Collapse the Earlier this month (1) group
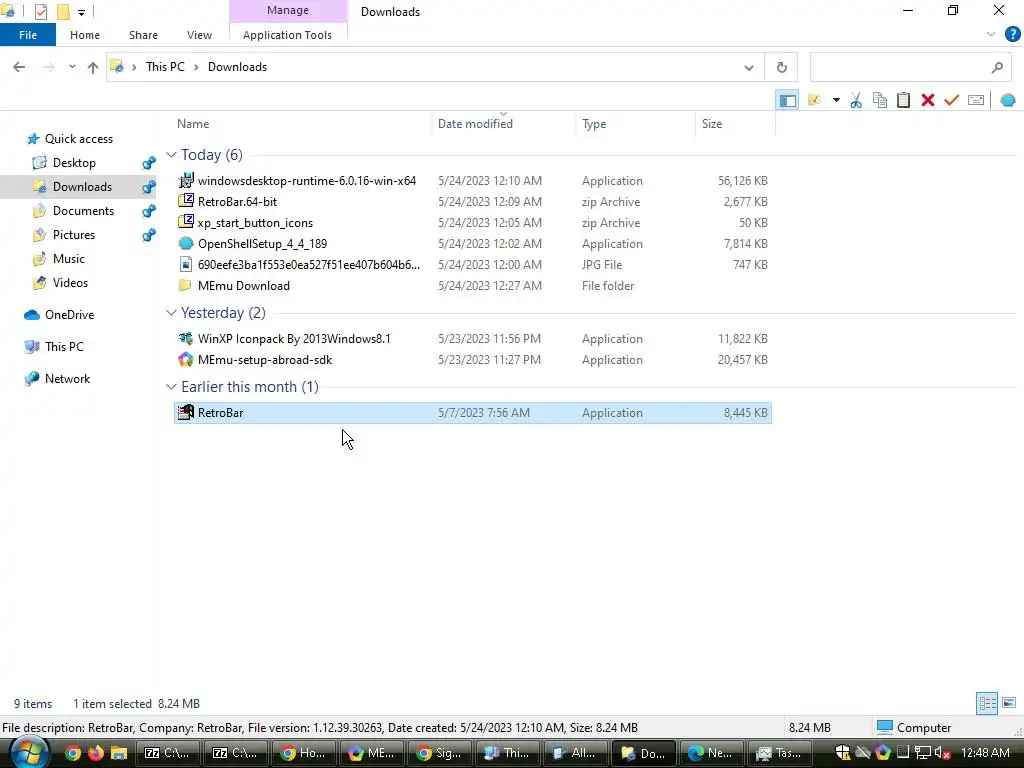This screenshot has width=1024, height=768. [x=171, y=387]
